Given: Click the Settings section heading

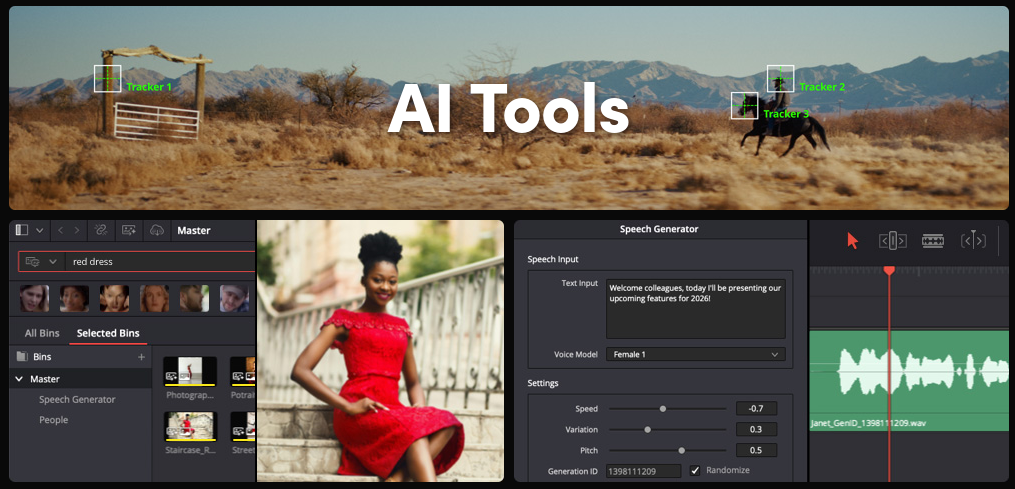Looking at the screenshot, I should tap(542, 383).
